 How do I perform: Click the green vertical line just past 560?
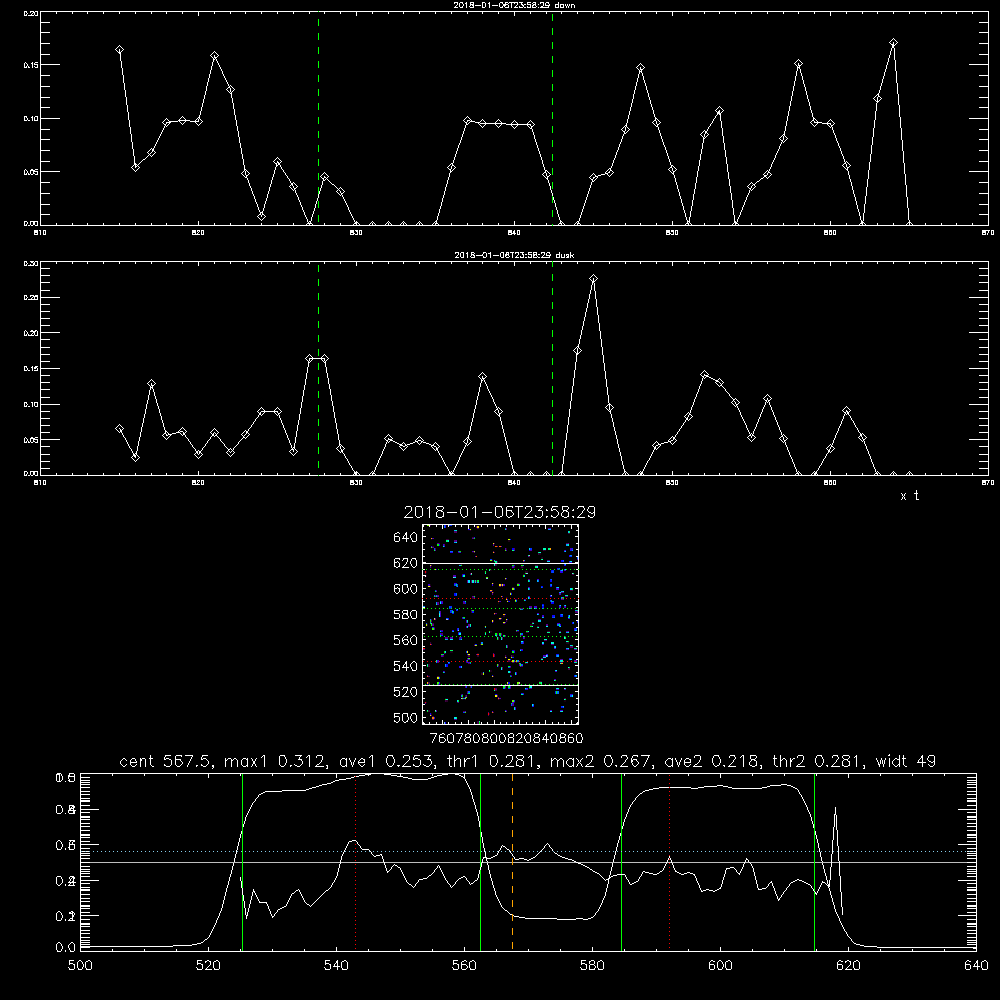click(480, 862)
